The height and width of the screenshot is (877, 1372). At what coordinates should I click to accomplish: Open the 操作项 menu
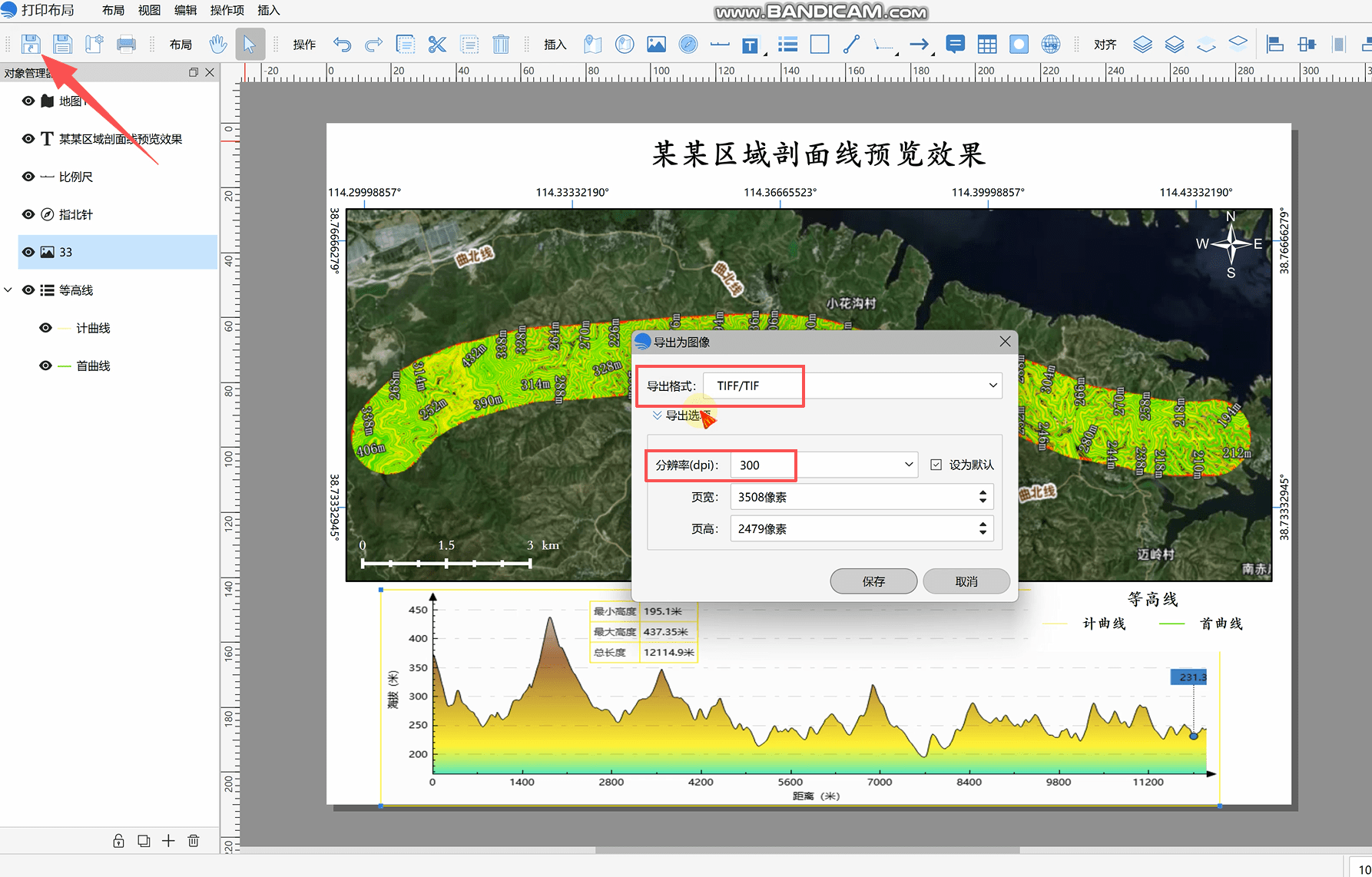coord(227,10)
